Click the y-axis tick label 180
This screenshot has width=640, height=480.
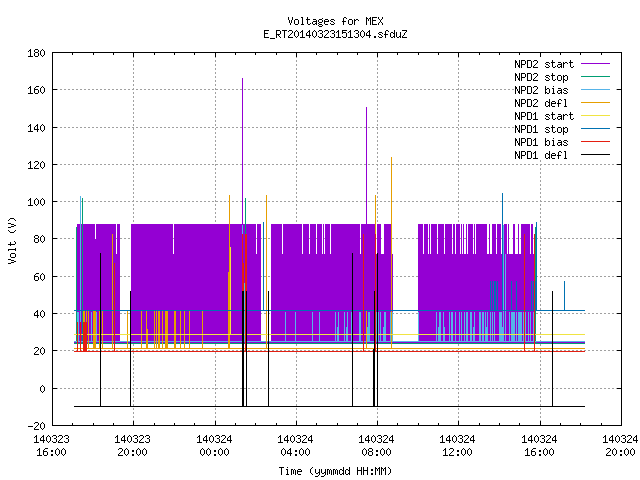36,53
